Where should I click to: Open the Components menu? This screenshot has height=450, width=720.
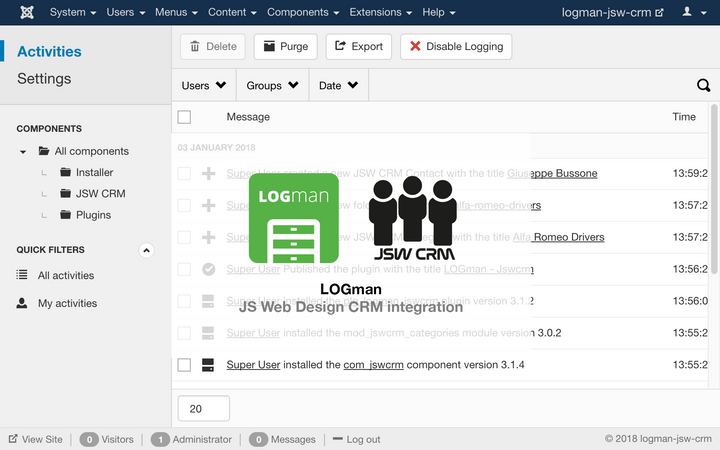tap(303, 12)
